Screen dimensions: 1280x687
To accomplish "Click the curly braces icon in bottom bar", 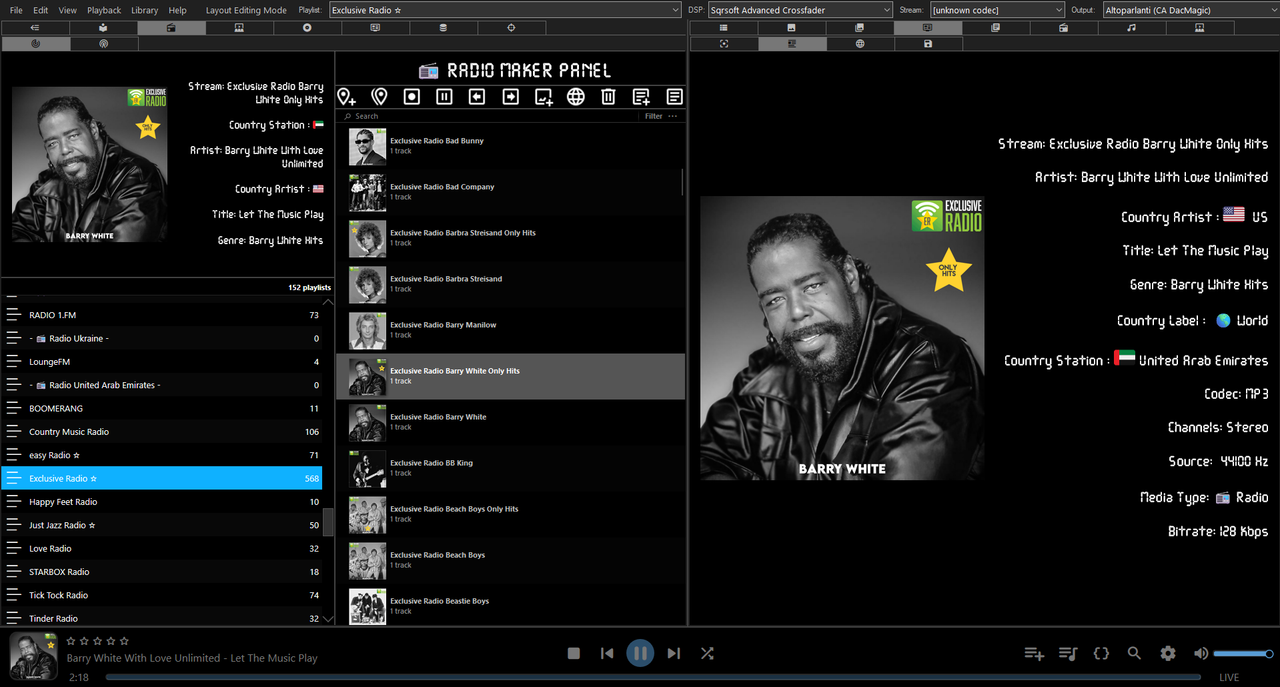I will click(x=1101, y=653).
